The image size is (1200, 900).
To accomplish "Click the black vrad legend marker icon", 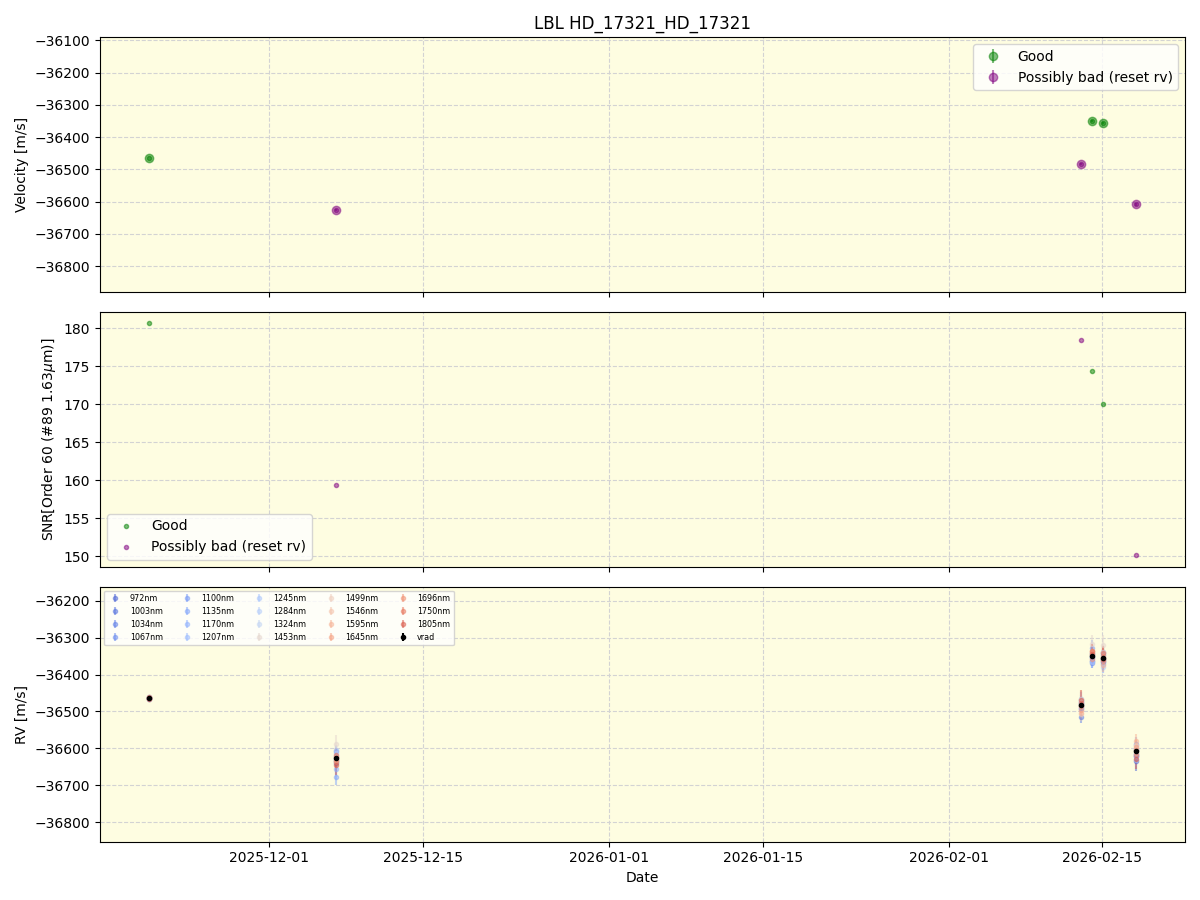I will (403, 637).
